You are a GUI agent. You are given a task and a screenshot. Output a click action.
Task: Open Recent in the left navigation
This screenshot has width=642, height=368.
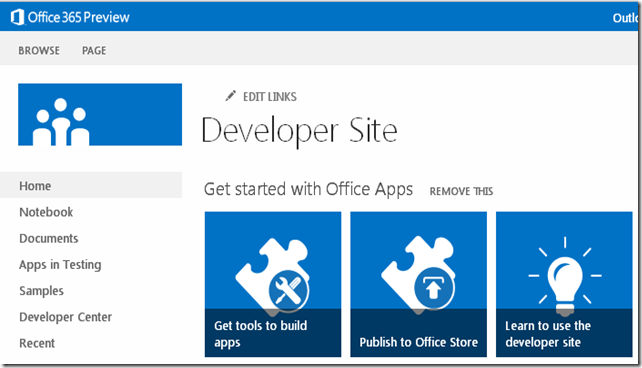point(37,343)
